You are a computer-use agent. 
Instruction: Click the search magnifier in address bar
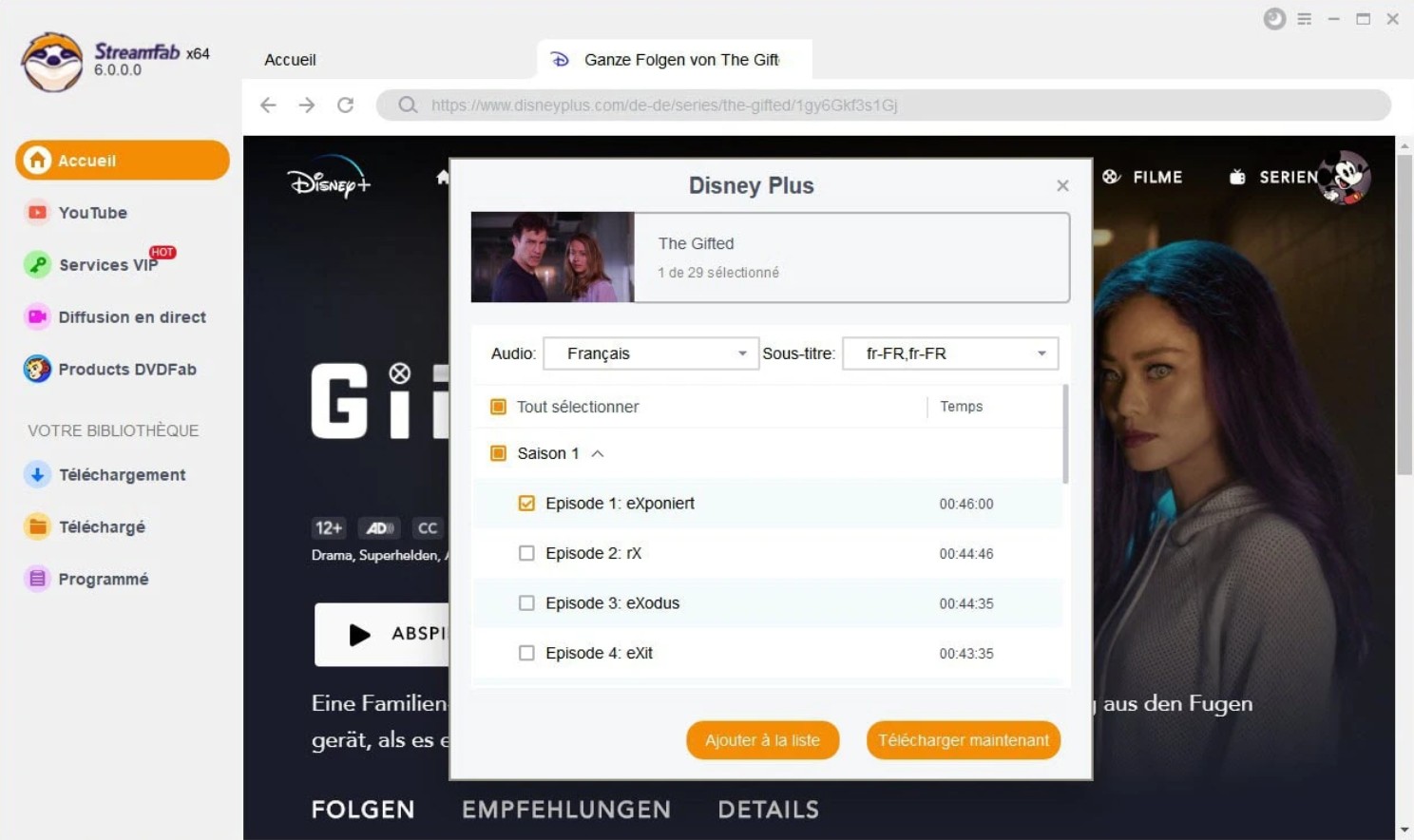pos(408,105)
